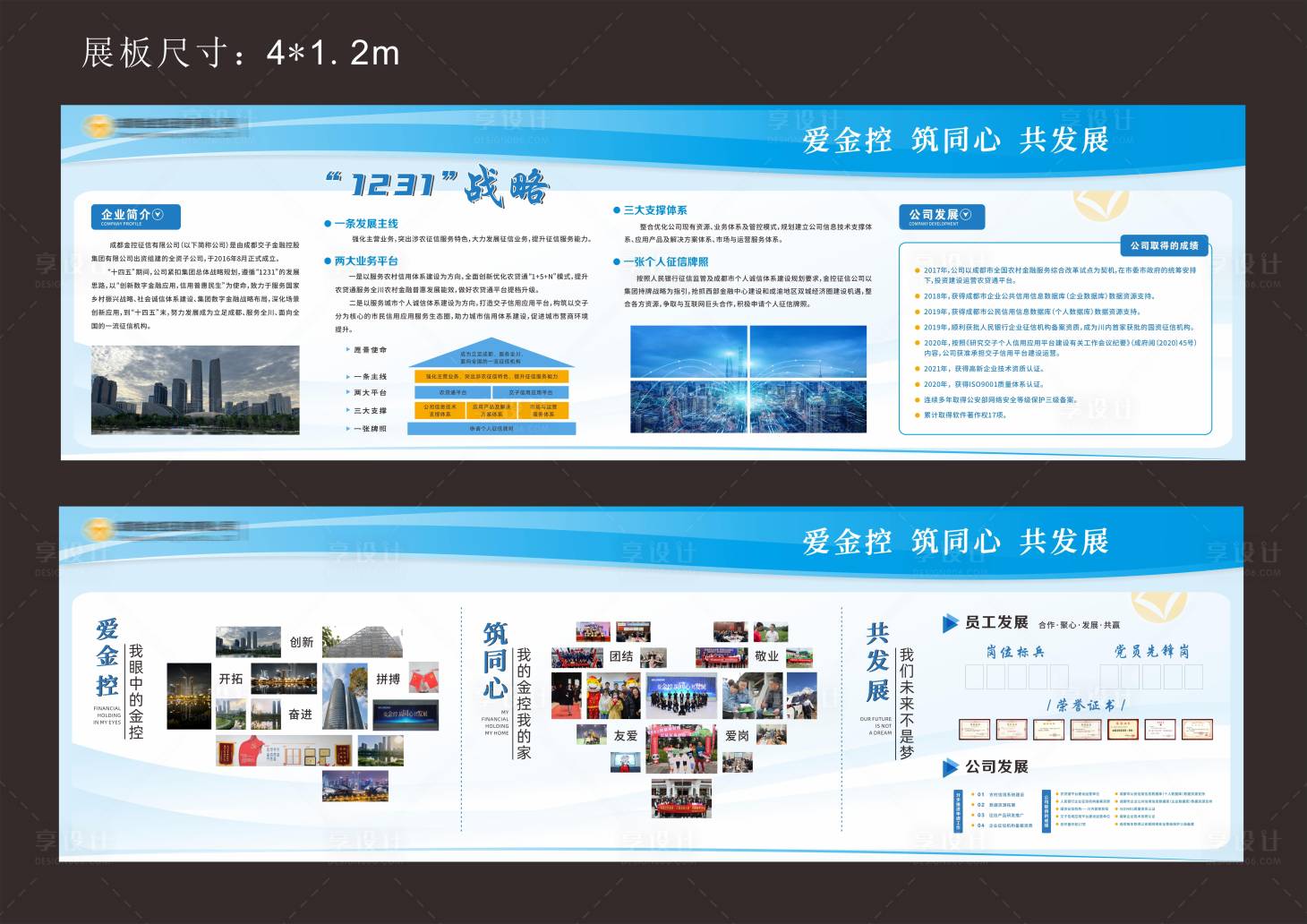Click the triangle marker beside 一条主线
Image resolution: width=1307 pixels, height=924 pixels.
coord(347,377)
